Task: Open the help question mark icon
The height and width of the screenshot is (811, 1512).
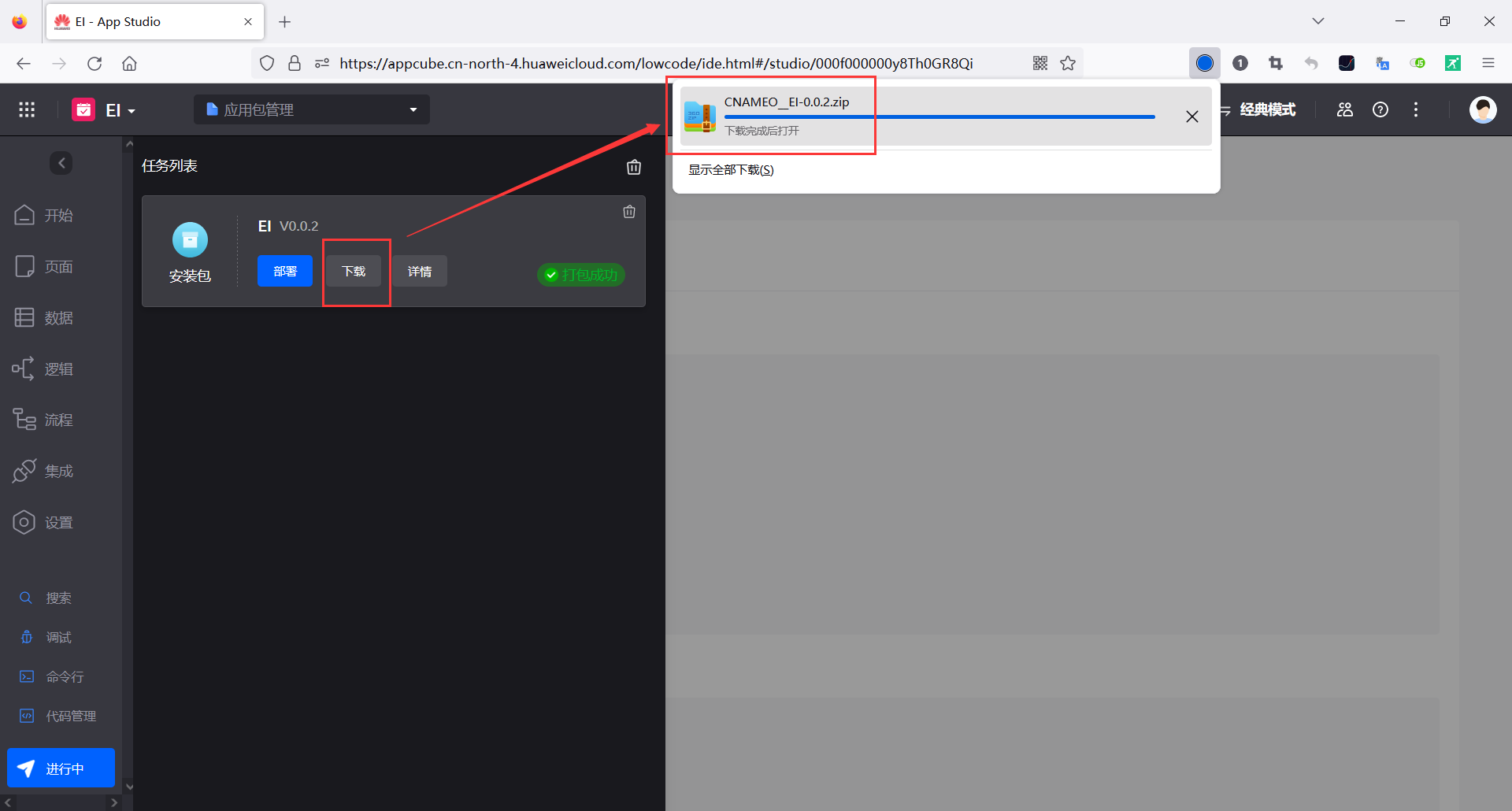Action: pyautogui.click(x=1380, y=109)
